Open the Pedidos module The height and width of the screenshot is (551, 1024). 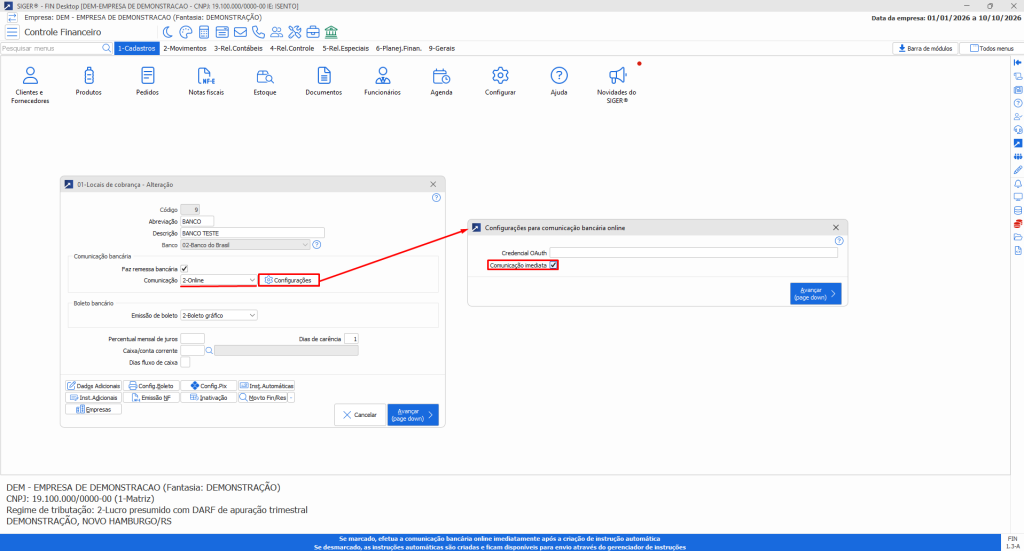(148, 82)
